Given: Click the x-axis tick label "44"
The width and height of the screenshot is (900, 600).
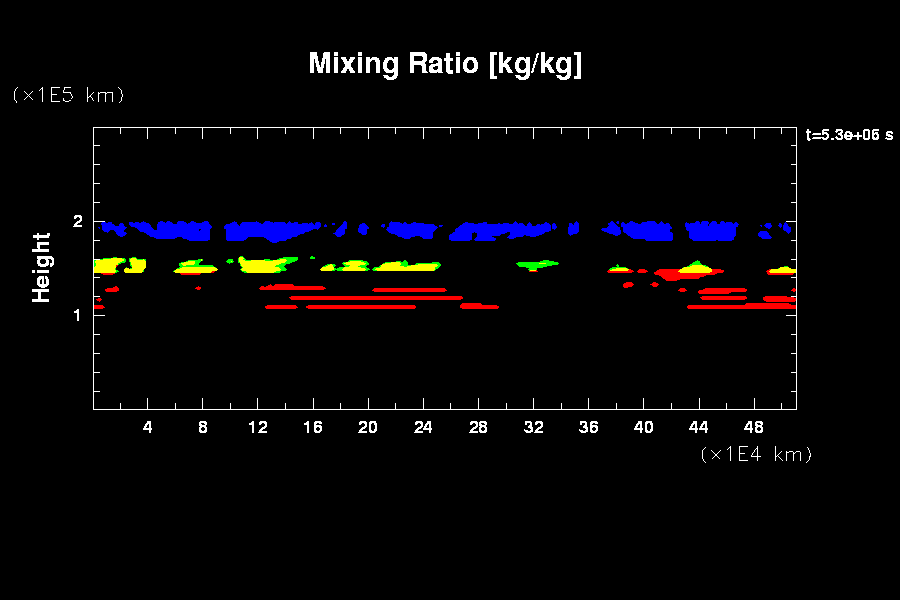Looking at the screenshot, I should coord(698,428).
